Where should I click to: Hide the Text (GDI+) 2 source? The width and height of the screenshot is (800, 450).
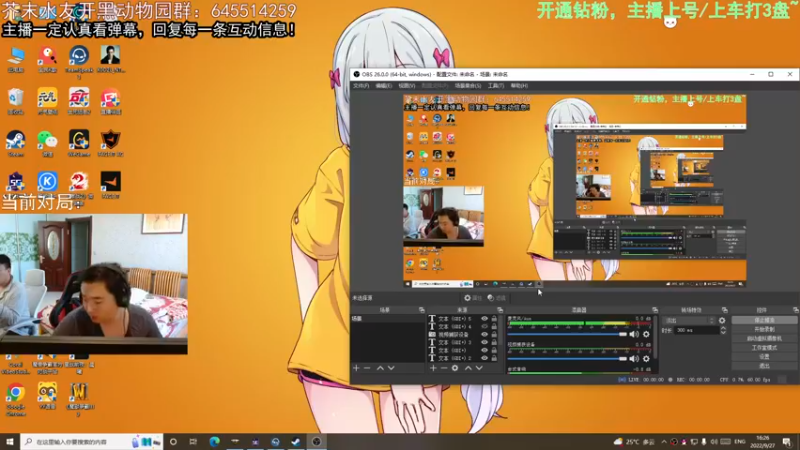pos(484,358)
